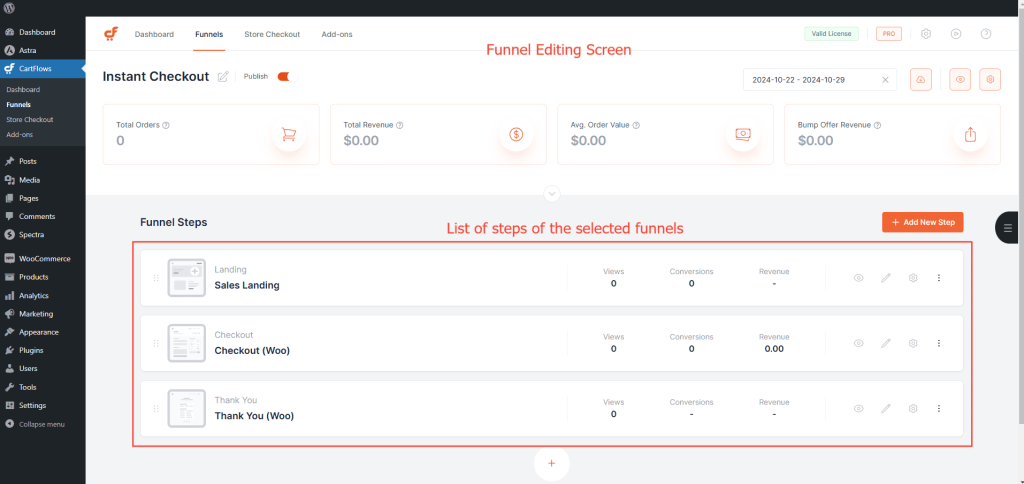
Task: Click the import cloud icon near date range
Action: pos(920,80)
